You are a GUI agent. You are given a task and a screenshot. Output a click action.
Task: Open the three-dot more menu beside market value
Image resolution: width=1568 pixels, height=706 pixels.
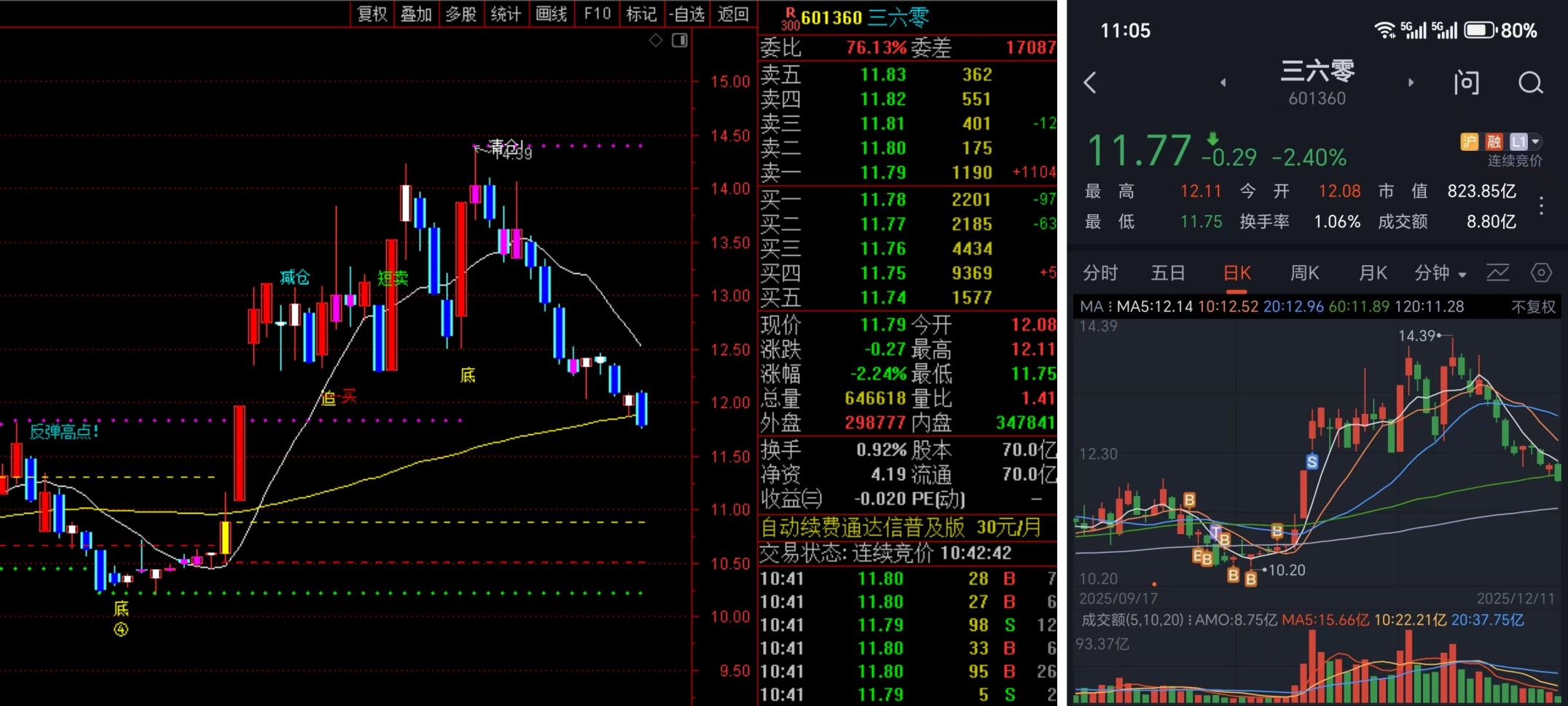click(x=1541, y=206)
